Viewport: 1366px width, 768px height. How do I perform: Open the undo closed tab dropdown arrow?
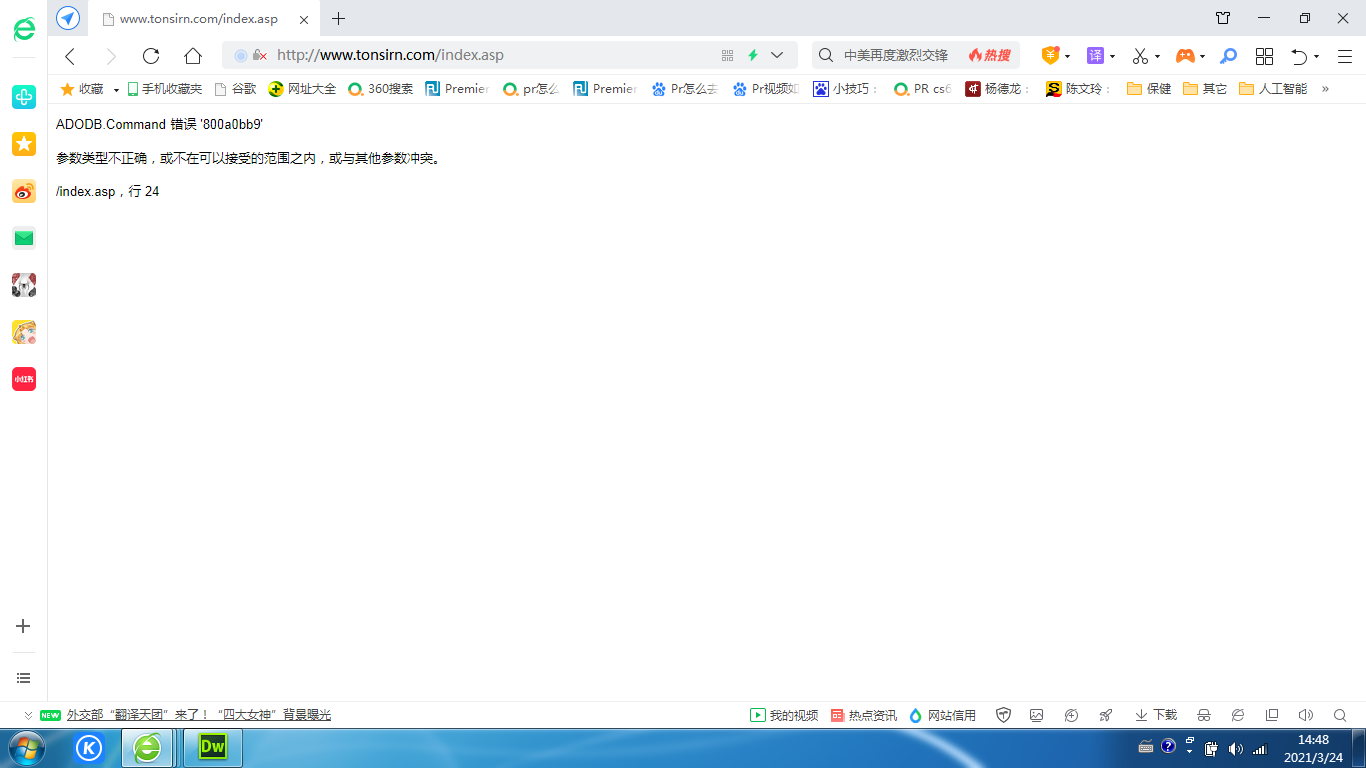[x=1316, y=57]
